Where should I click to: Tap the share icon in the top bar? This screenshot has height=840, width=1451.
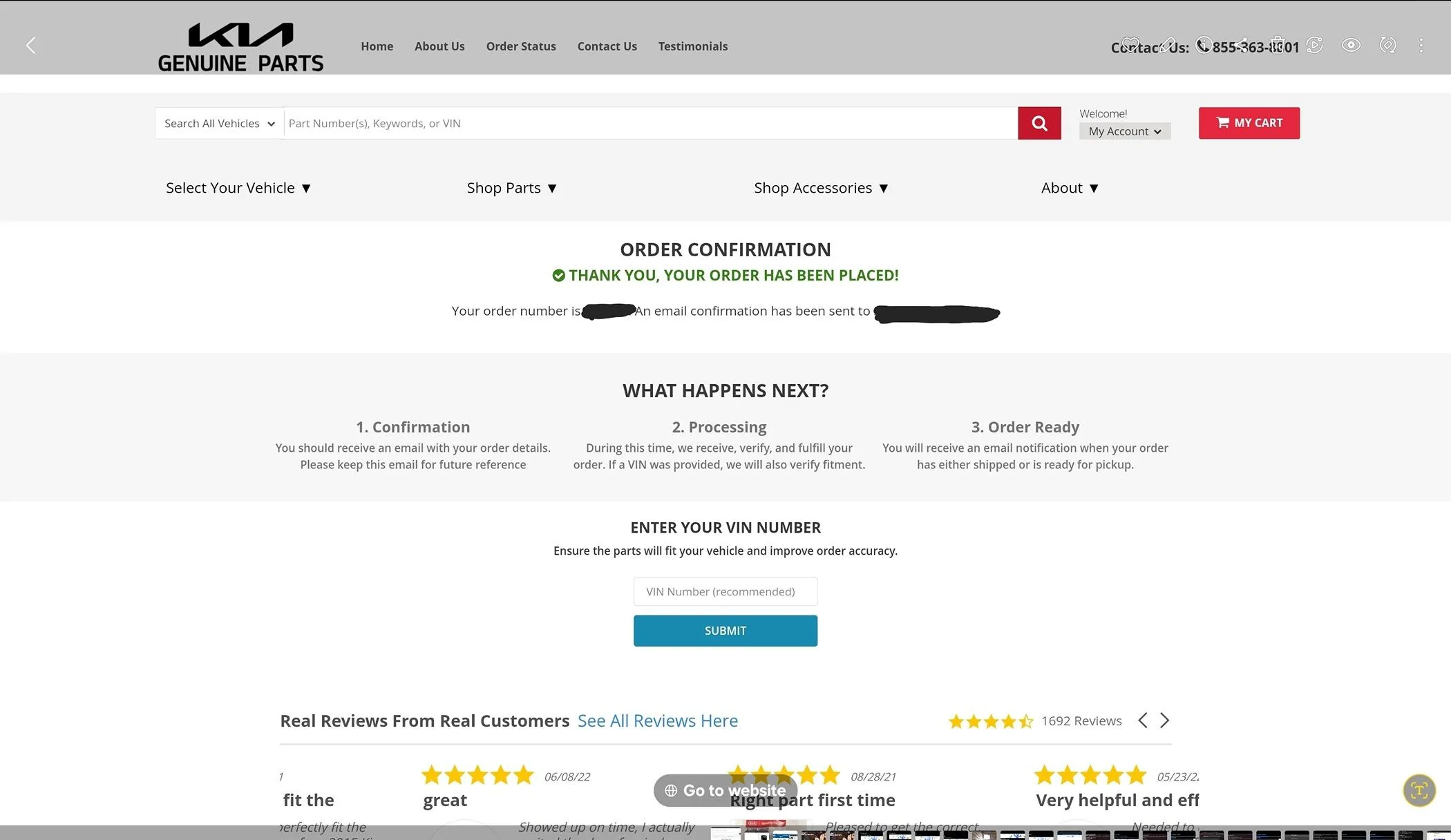(x=1241, y=45)
